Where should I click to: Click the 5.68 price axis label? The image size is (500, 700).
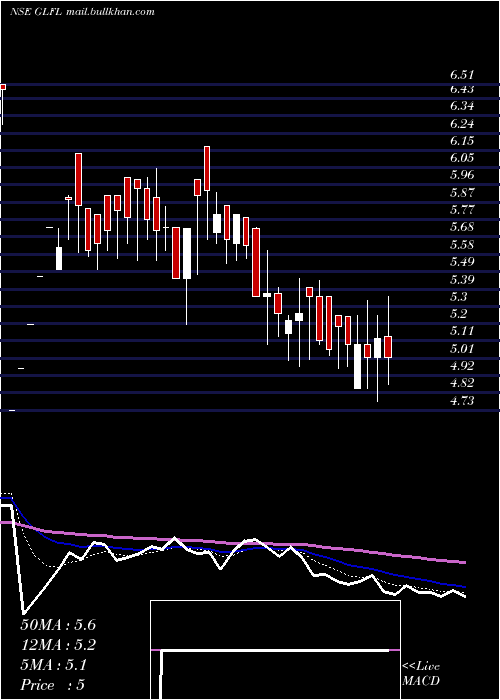462,227
